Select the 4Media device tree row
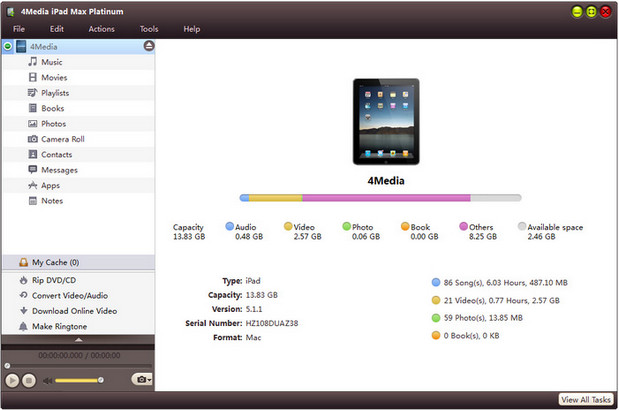619x410 pixels. tap(78, 46)
